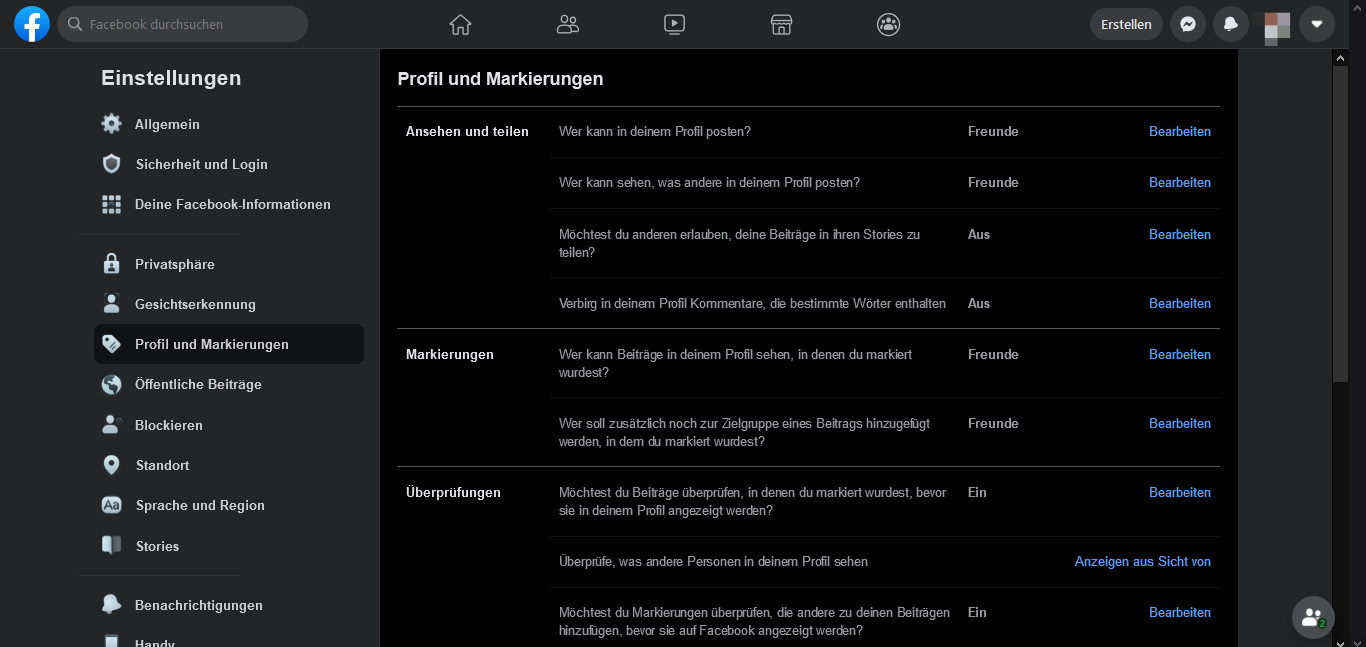Viewport: 1366px width, 647px height.
Task: Open the Home feed icon
Action: click(460, 25)
